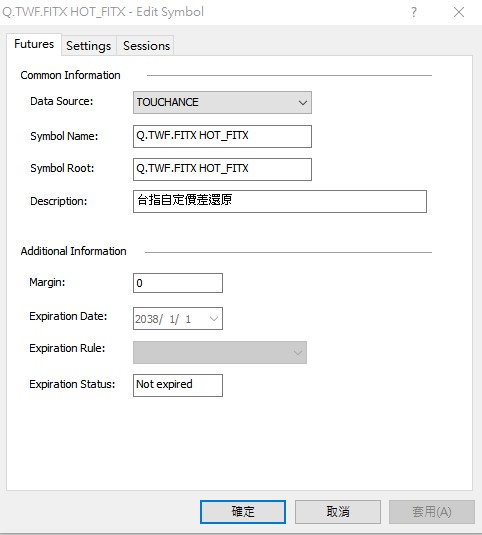Viewport: 482px width, 535px height.
Task: Cancel using the 取消 button
Action: (338, 511)
